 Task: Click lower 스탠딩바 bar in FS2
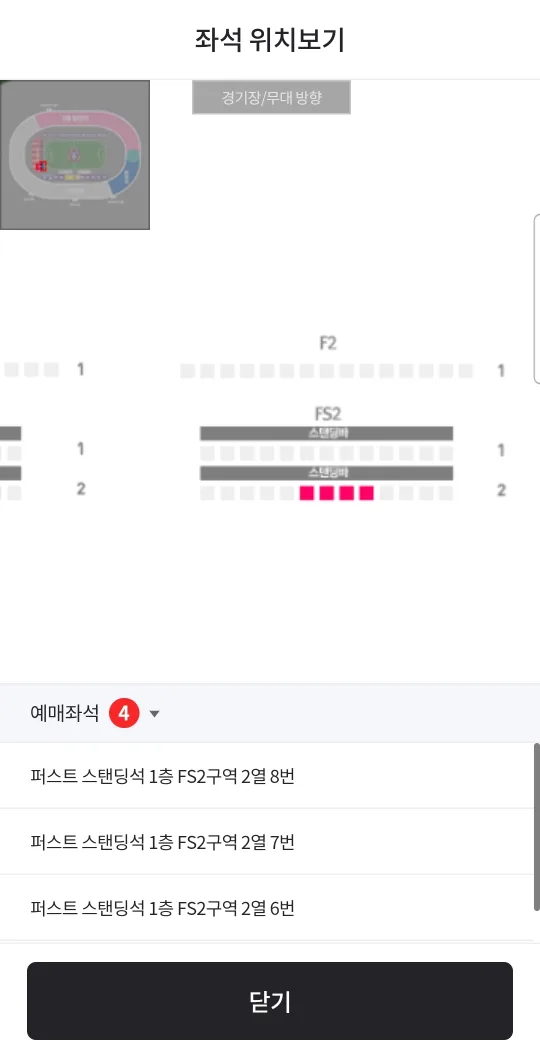tap(326, 472)
